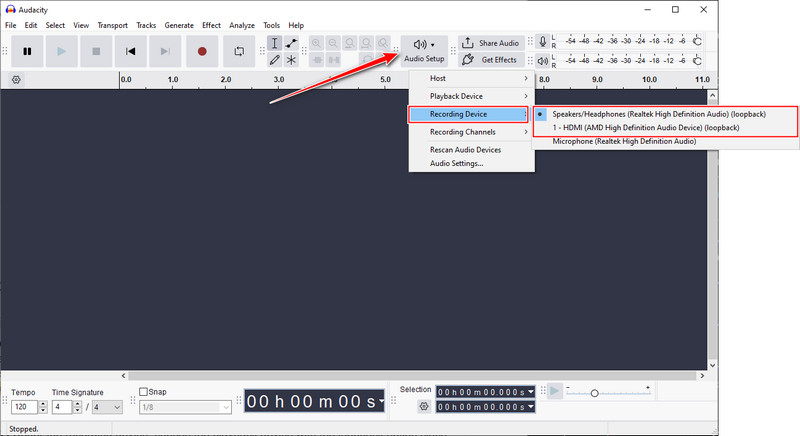Click the Stop button
The width and height of the screenshot is (800, 436).
click(96, 51)
